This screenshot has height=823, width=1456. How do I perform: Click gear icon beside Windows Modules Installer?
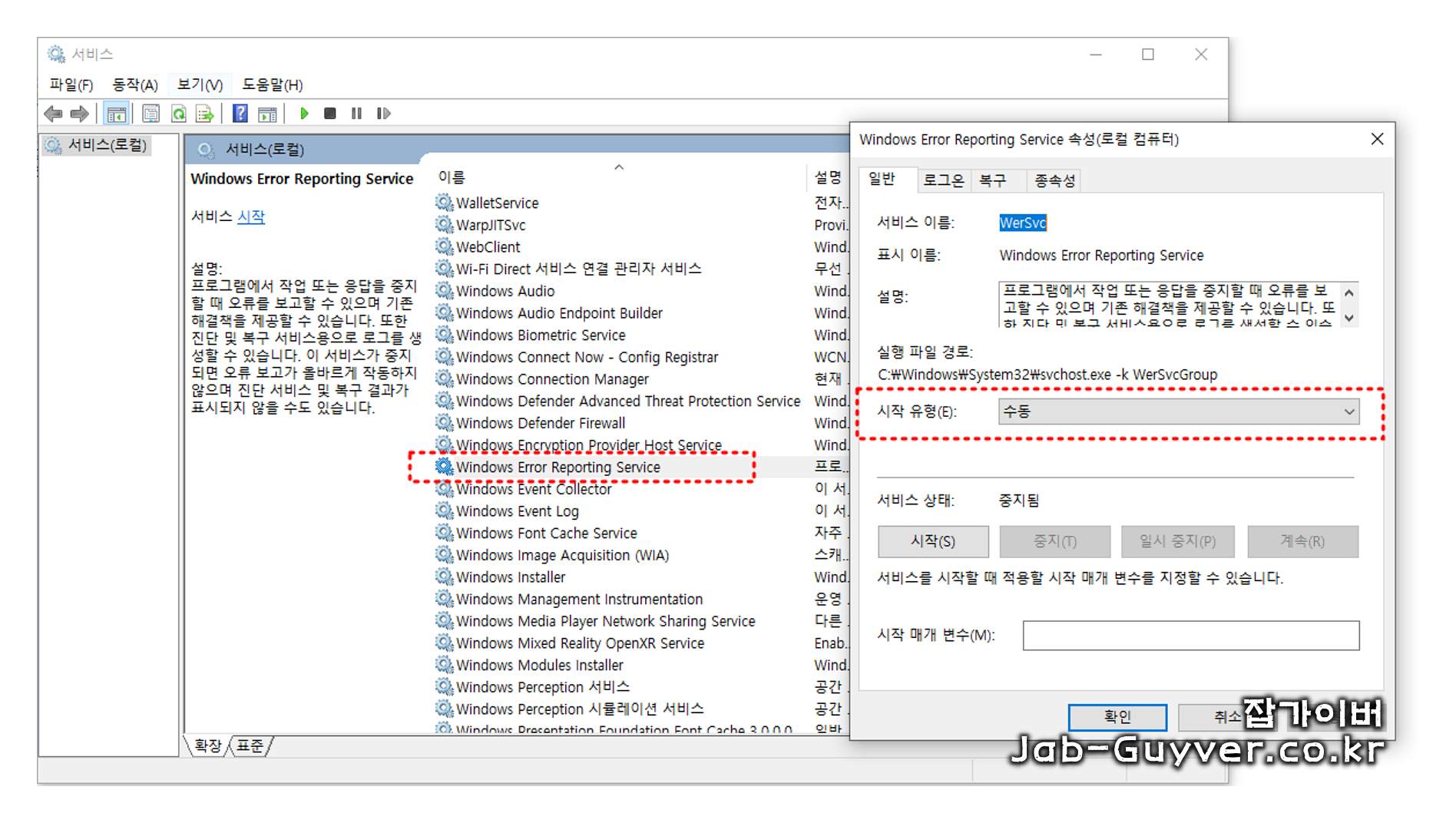(444, 664)
